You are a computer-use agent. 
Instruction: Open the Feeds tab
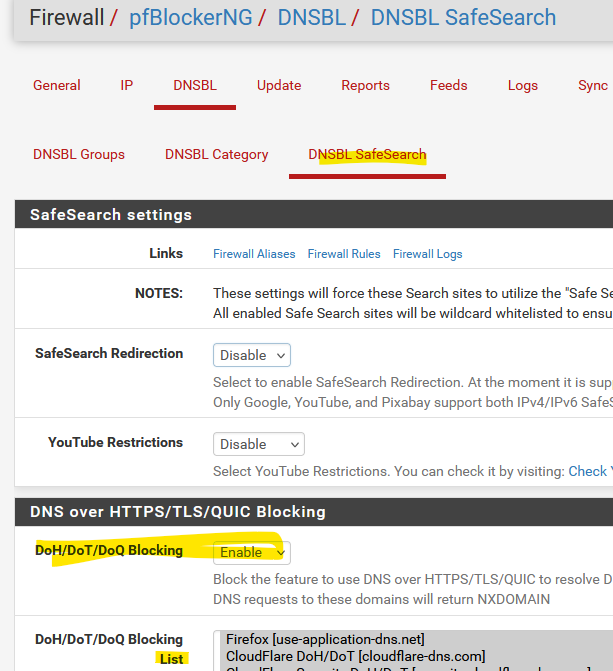pyautogui.click(x=449, y=86)
